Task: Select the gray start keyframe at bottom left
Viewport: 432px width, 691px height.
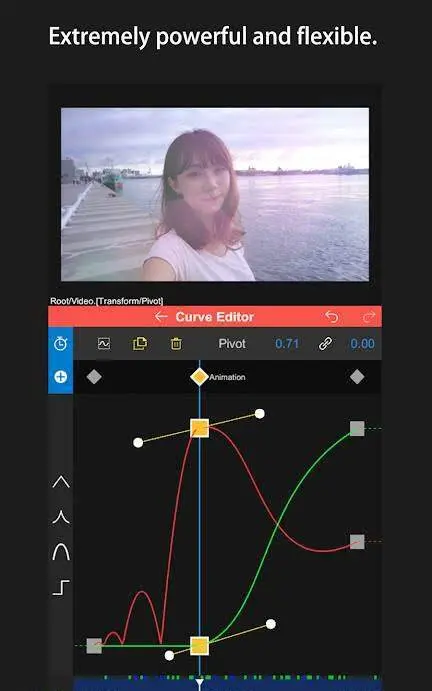Action: tap(94, 646)
